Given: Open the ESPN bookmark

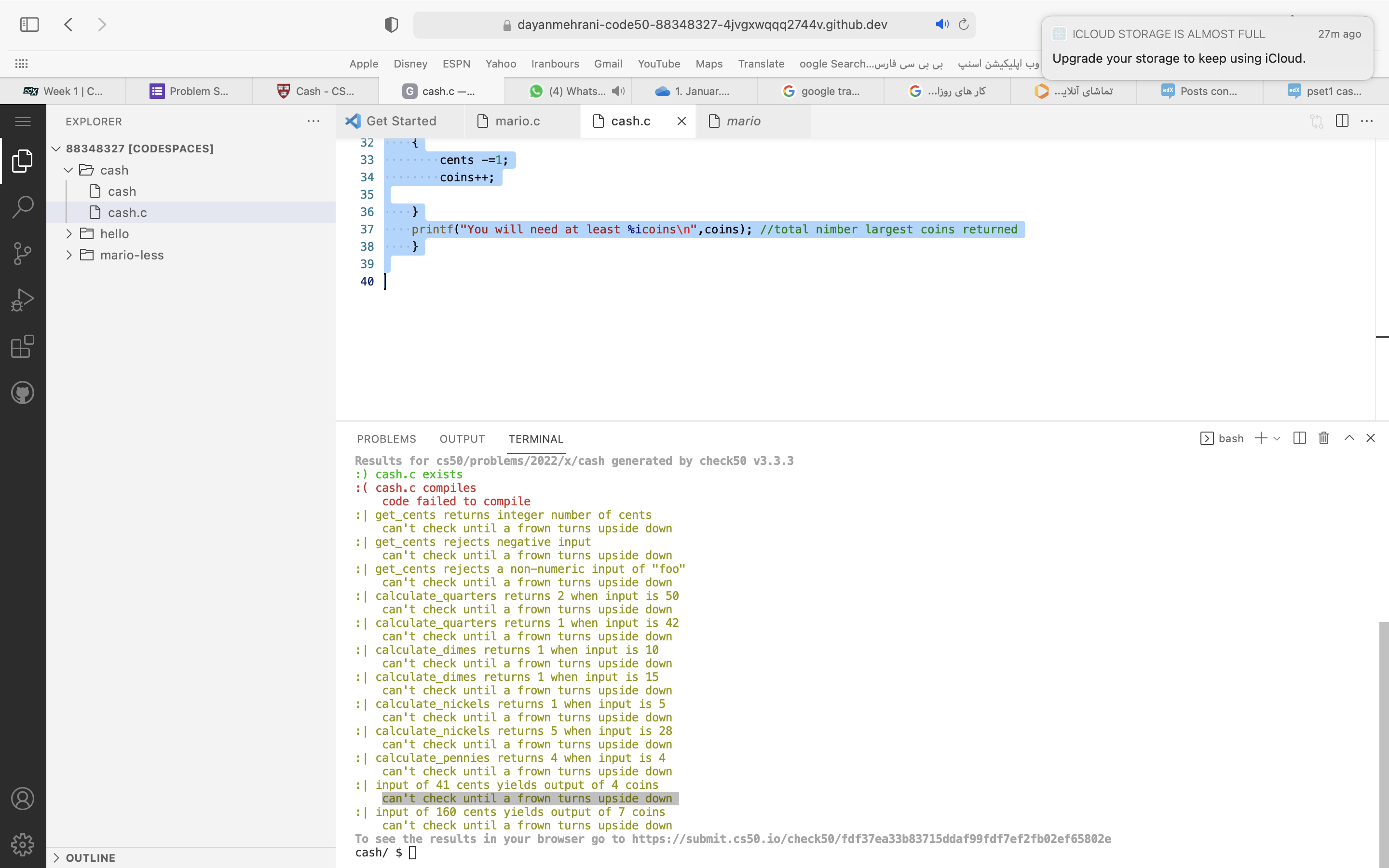Looking at the screenshot, I should click(456, 64).
